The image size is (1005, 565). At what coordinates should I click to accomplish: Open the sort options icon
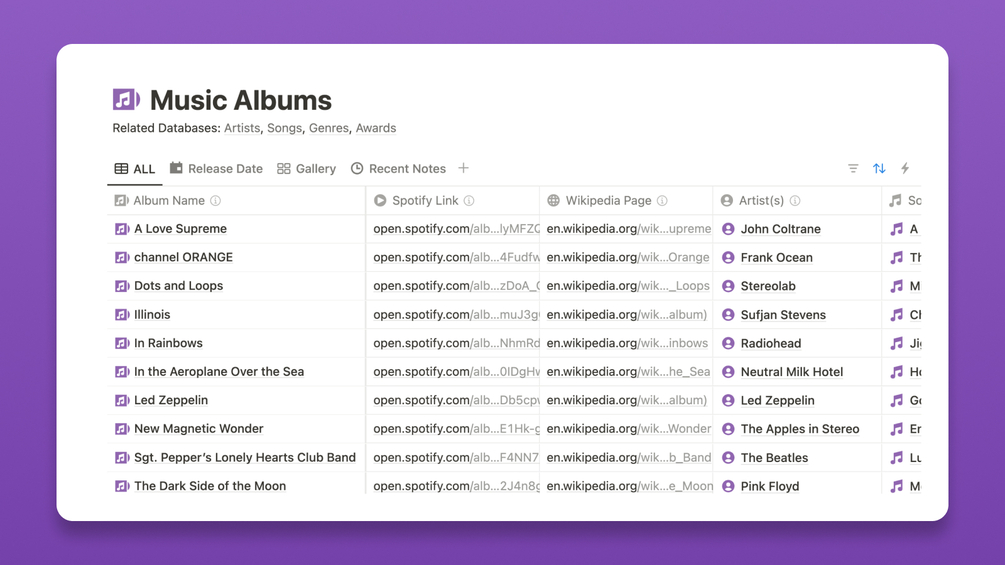(879, 169)
